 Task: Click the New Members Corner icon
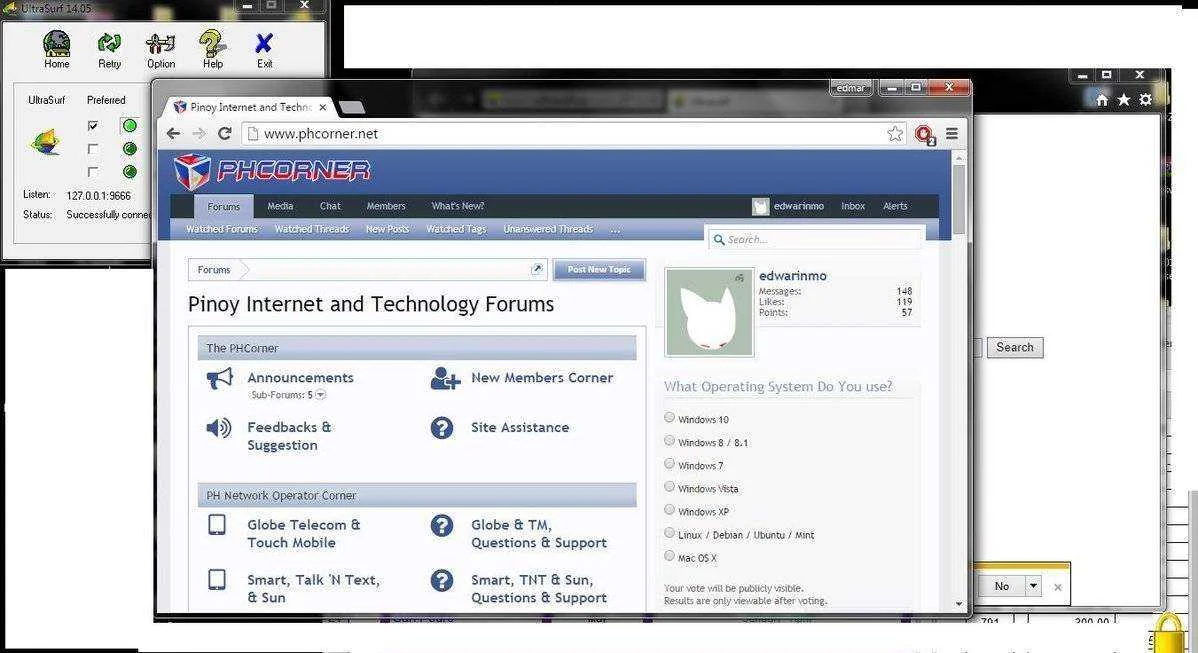445,378
